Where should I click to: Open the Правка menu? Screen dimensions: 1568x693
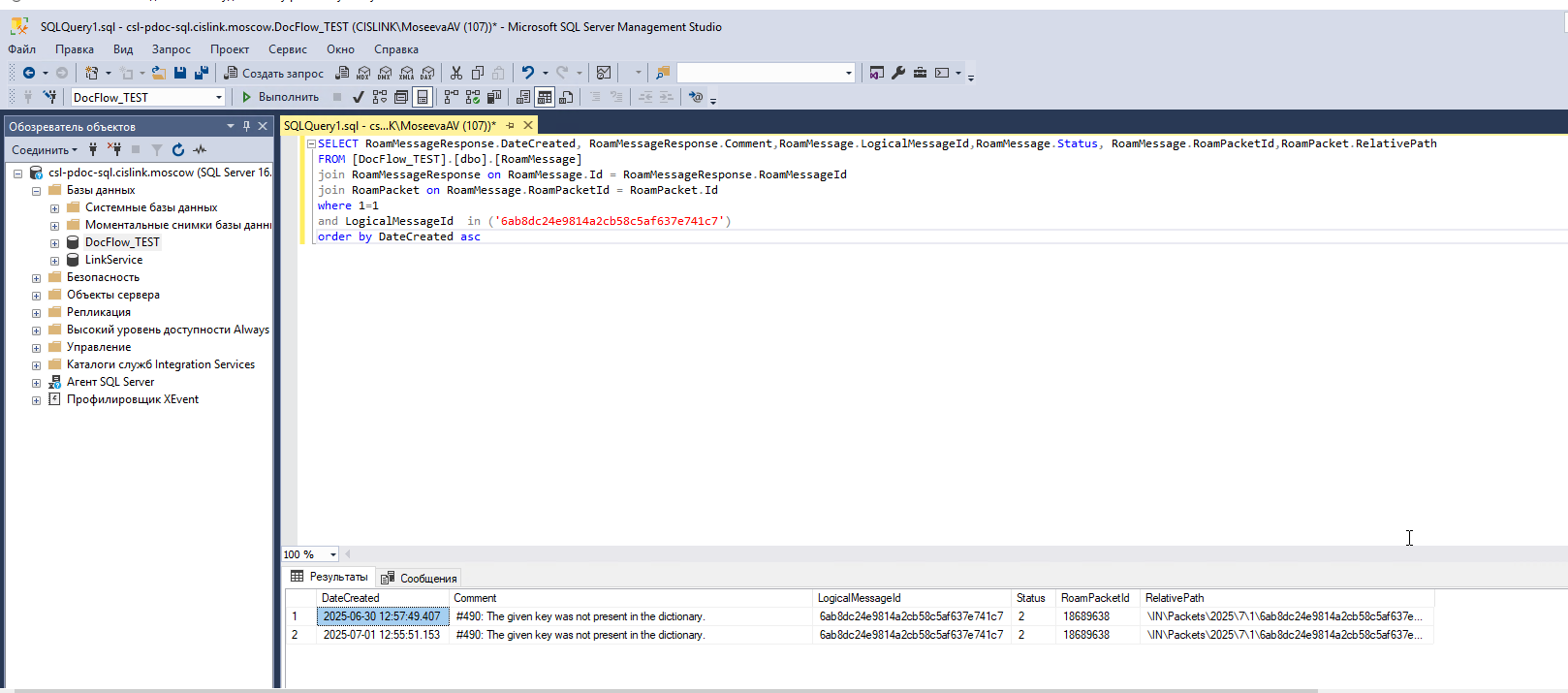tap(75, 49)
